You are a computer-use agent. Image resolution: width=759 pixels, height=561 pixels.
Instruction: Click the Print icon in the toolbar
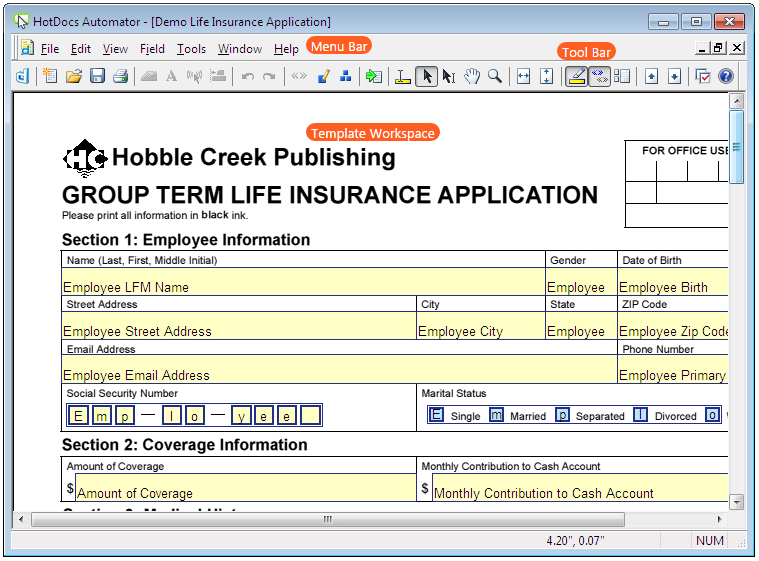[x=120, y=76]
